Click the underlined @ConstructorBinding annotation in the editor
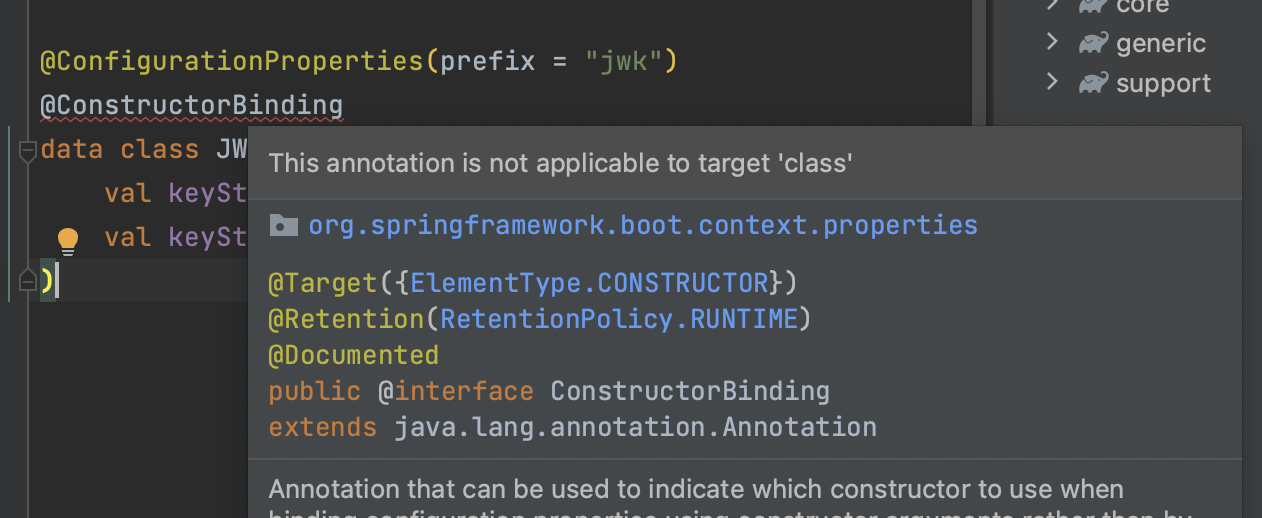Screen dimensions: 1262x518 pyautogui.click(x=191, y=105)
